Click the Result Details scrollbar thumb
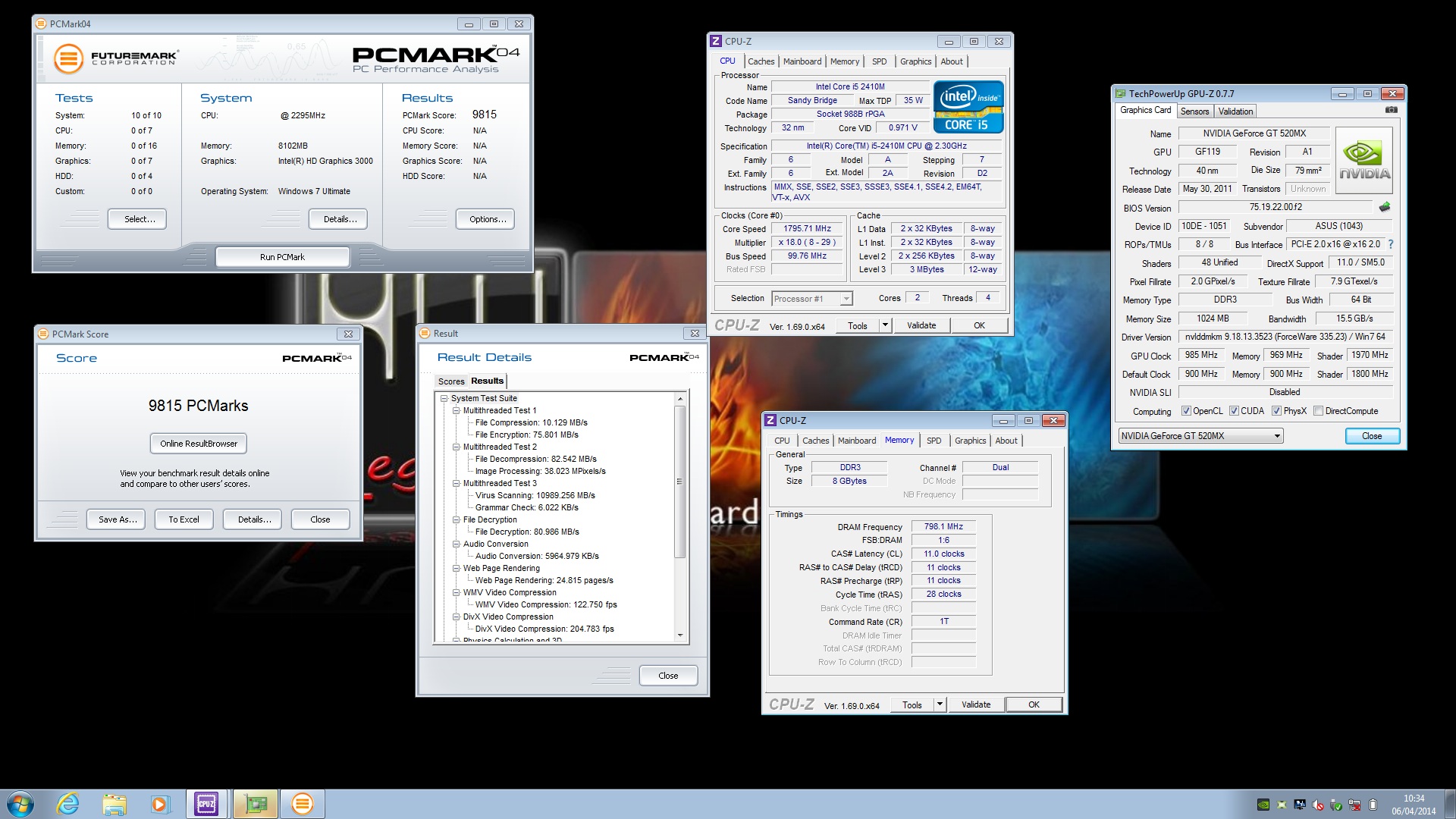 [x=679, y=482]
